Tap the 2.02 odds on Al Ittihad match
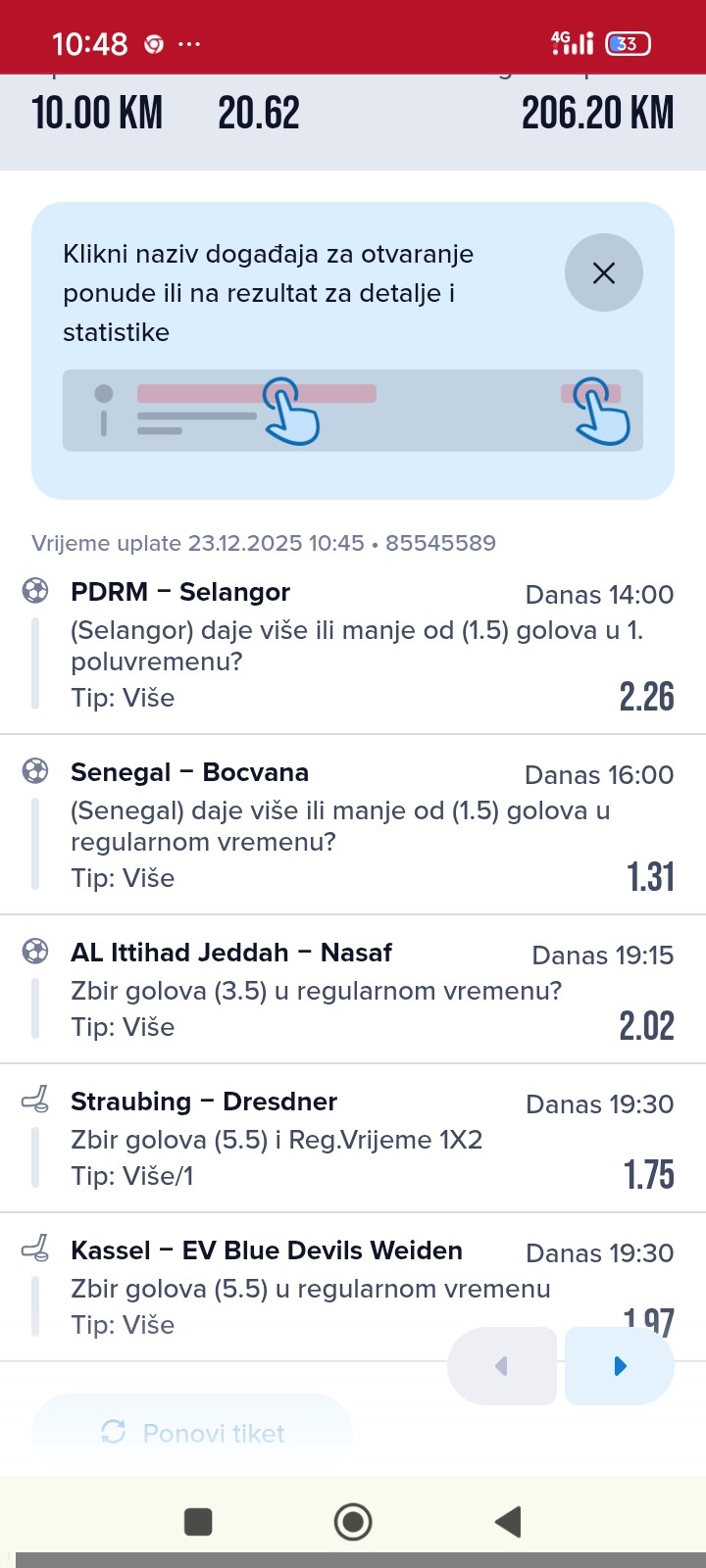Viewport: 706px width, 1568px height. [x=646, y=1026]
